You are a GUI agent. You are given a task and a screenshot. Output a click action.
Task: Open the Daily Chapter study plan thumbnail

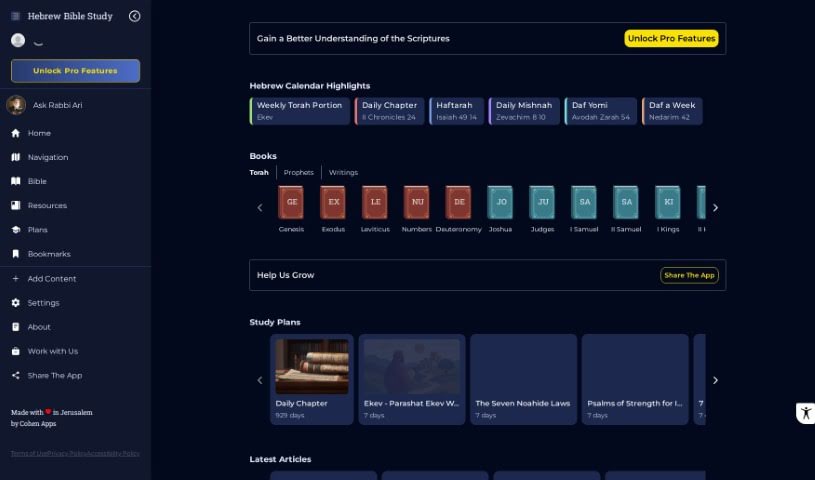312,367
